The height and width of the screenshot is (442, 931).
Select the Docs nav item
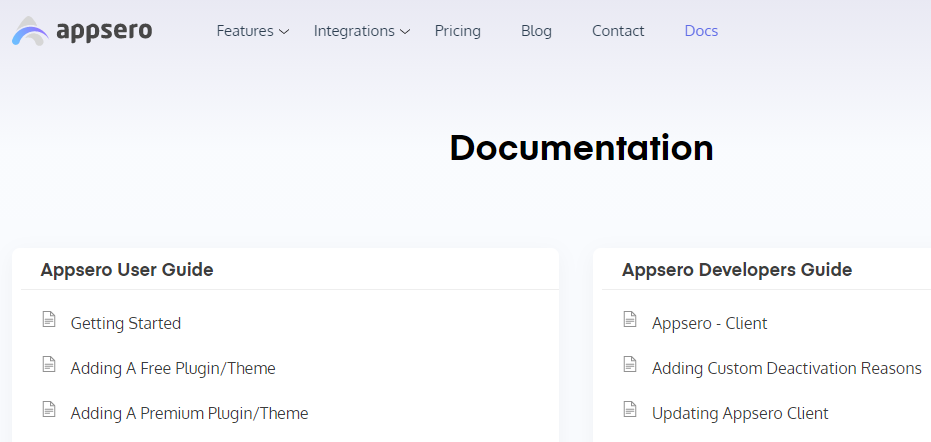tap(701, 31)
